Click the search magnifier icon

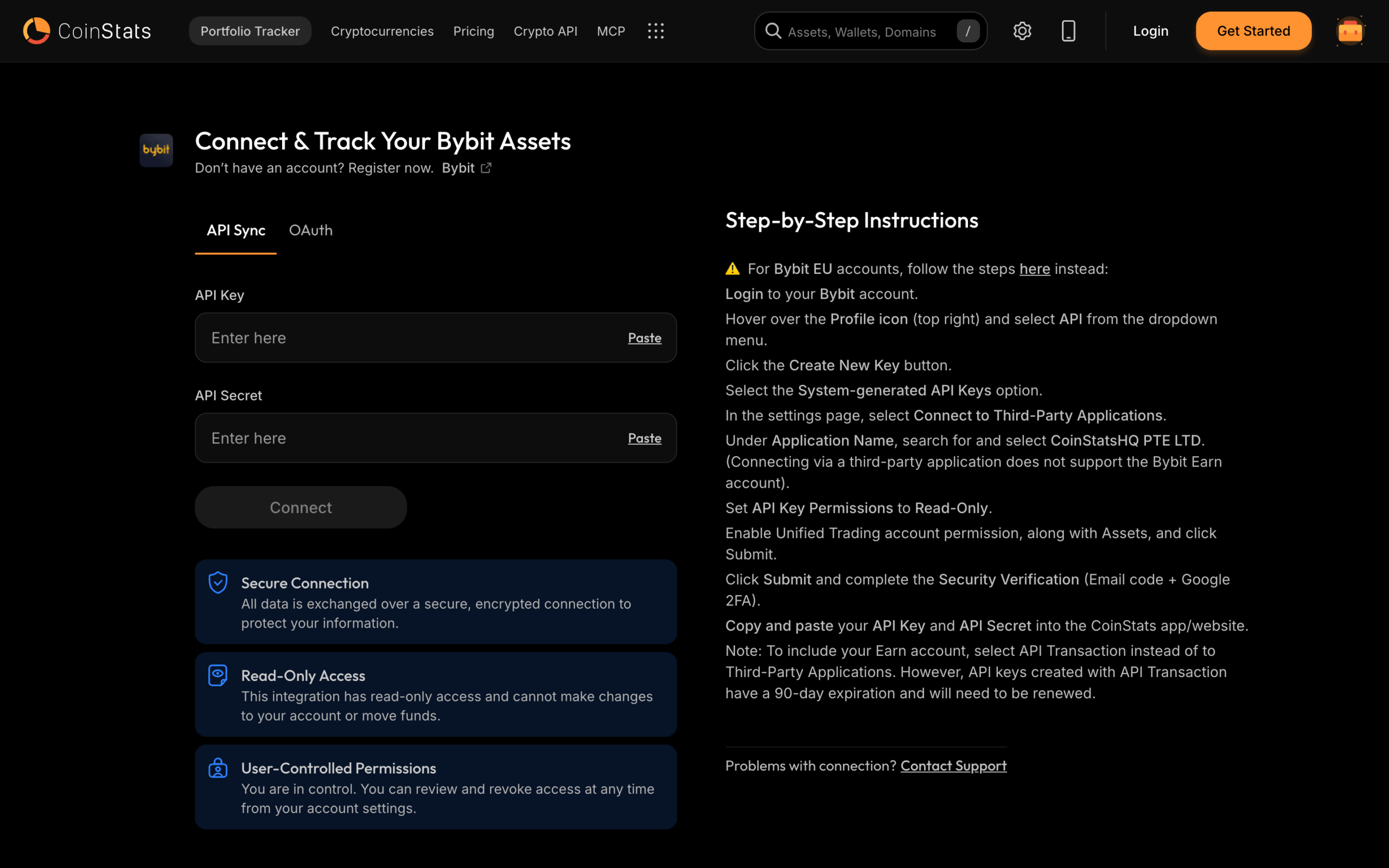tap(773, 31)
